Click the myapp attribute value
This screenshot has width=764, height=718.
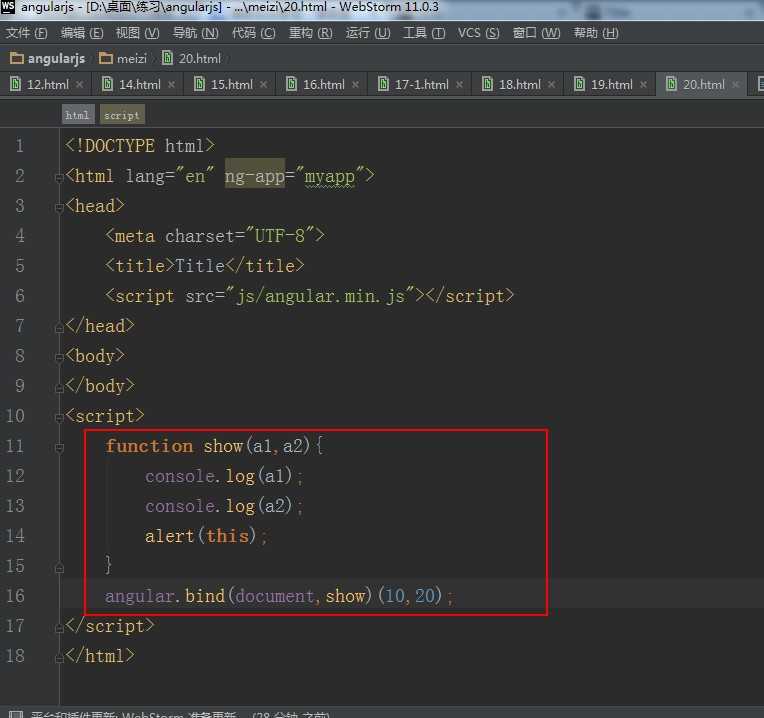(x=329, y=176)
